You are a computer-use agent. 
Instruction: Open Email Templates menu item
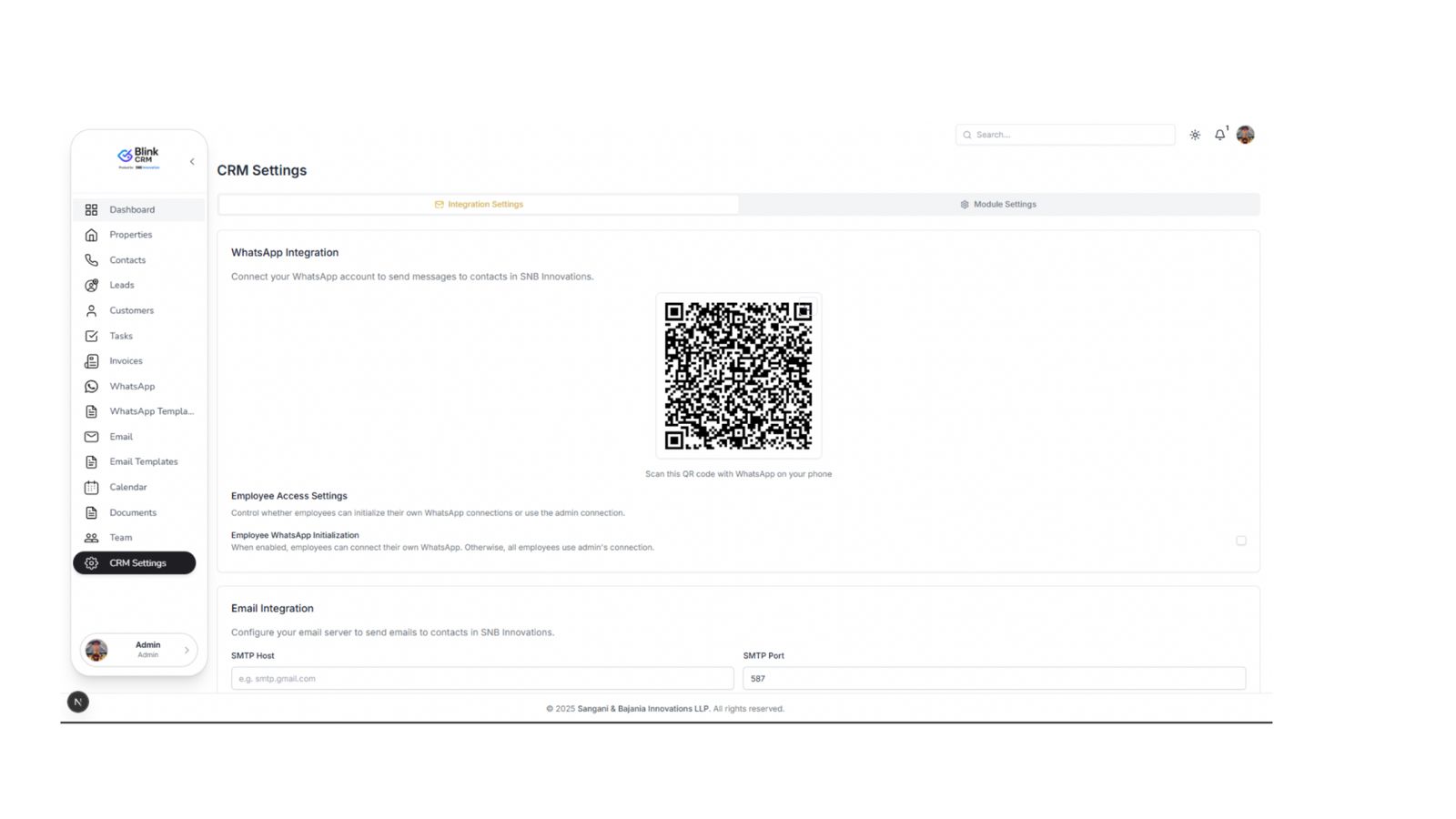(138, 462)
